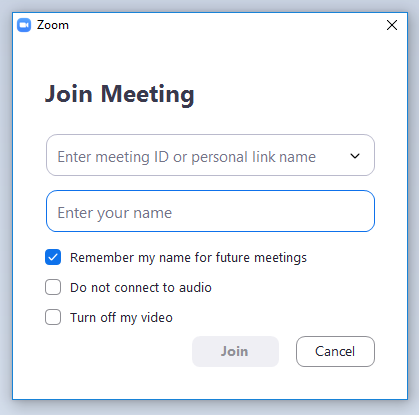Click the 'Remember my name for future meetings' label

tap(188, 258)
